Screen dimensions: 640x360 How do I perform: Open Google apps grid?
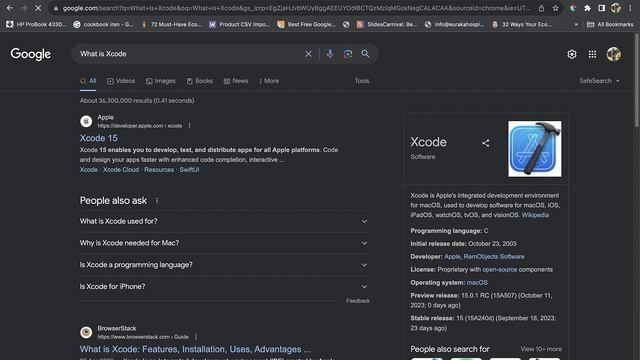(592, 54)
